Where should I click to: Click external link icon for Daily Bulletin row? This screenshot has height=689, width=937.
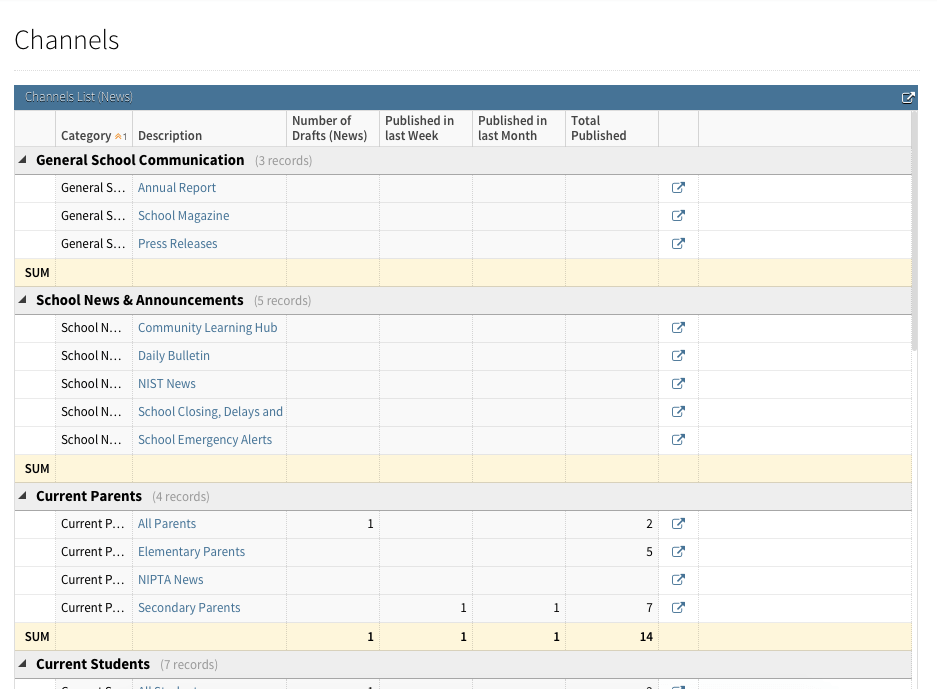678,356
